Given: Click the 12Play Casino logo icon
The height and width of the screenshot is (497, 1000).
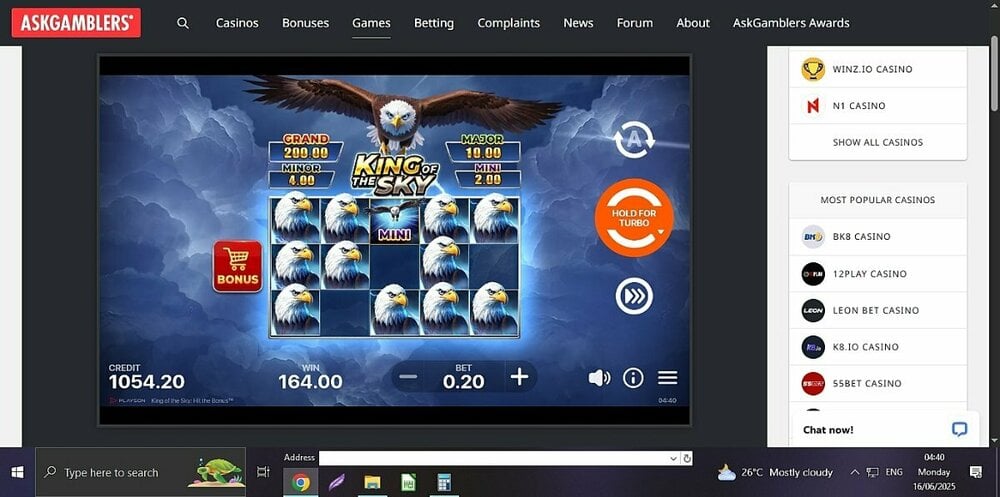Looking at the screenshot, I should coord(813,274).
